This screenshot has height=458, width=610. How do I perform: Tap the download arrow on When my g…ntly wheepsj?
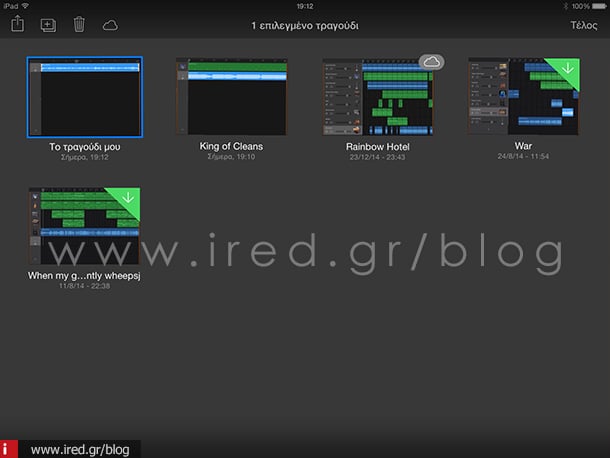pos(128,197)
